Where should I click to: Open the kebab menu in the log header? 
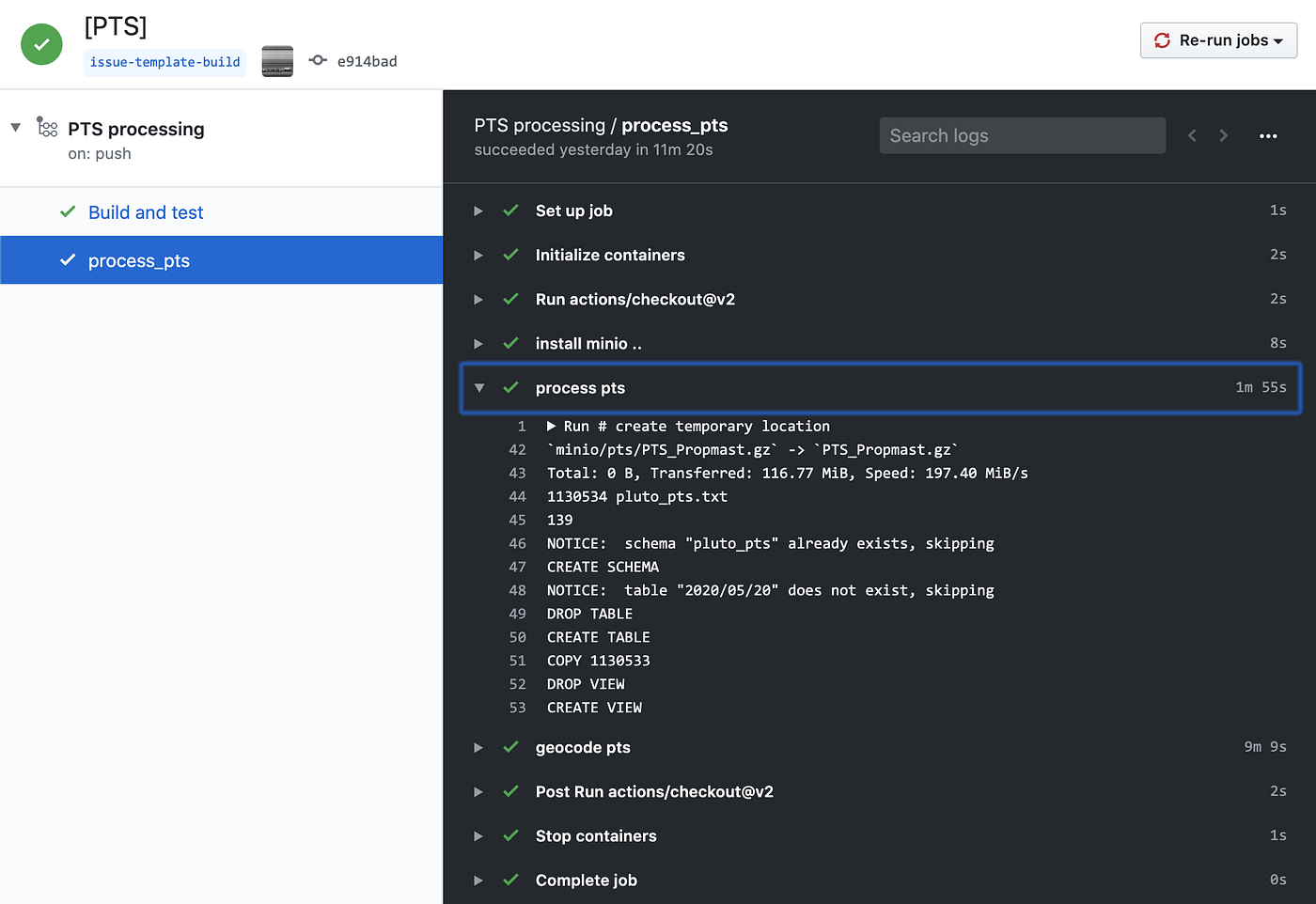coord(1268,135)
